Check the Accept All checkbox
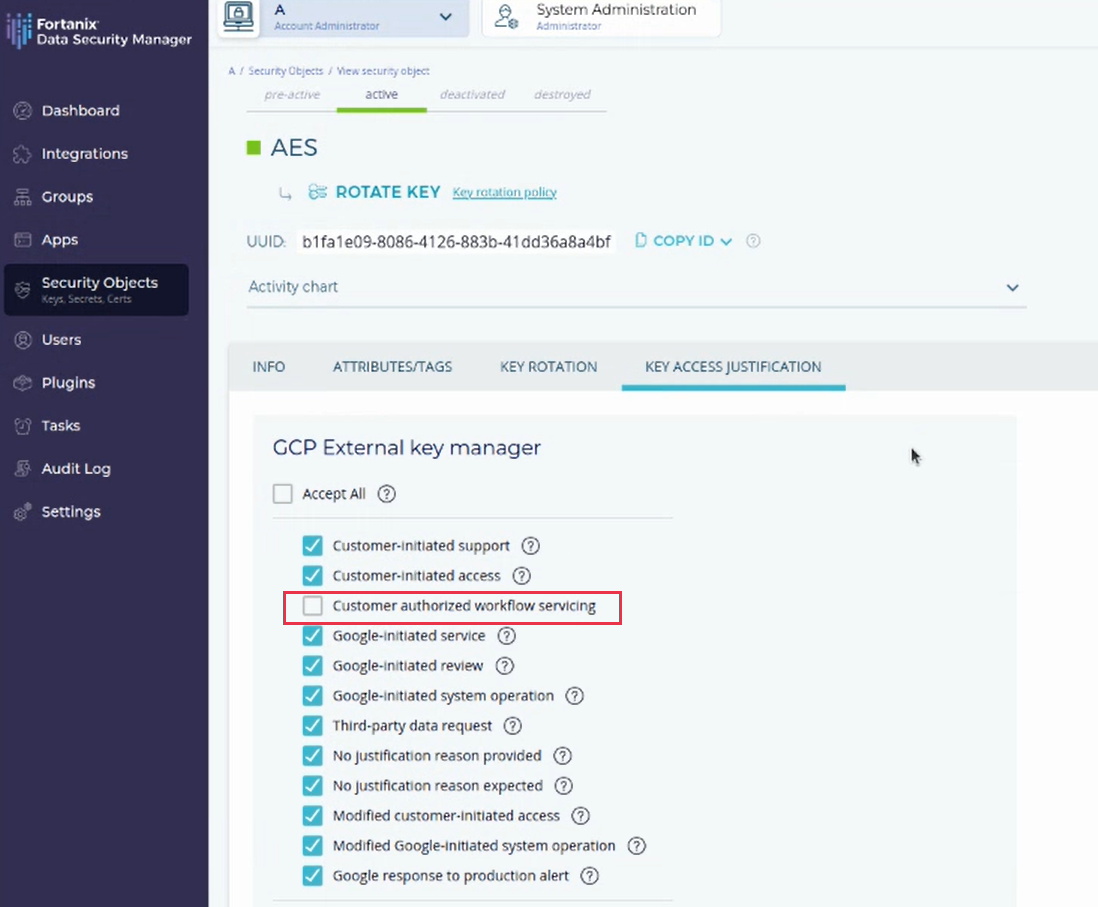The width and height of the screenshot is (1098, 907). (283, 494)
